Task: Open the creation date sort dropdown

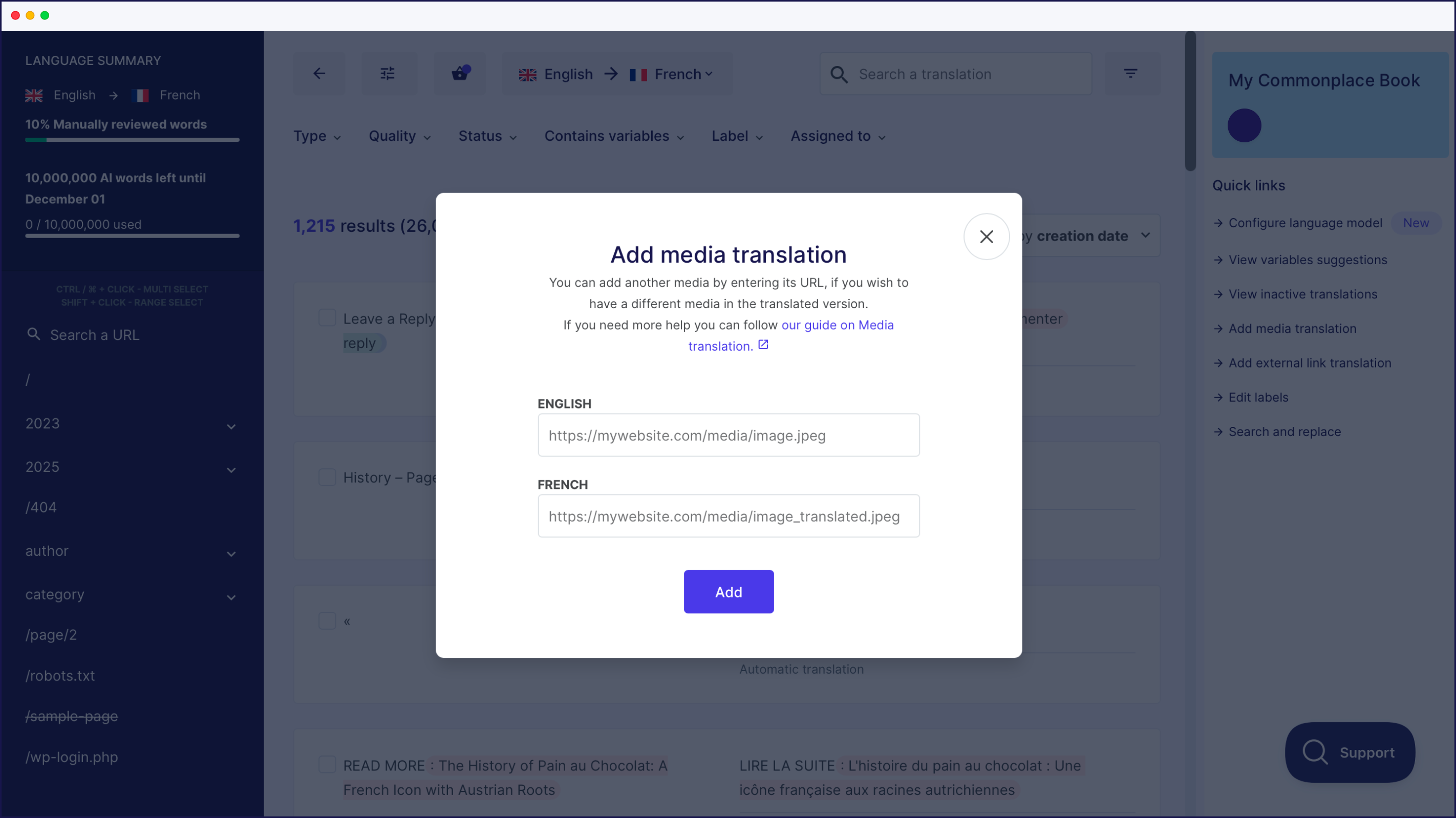Action: pos(1146,236)
